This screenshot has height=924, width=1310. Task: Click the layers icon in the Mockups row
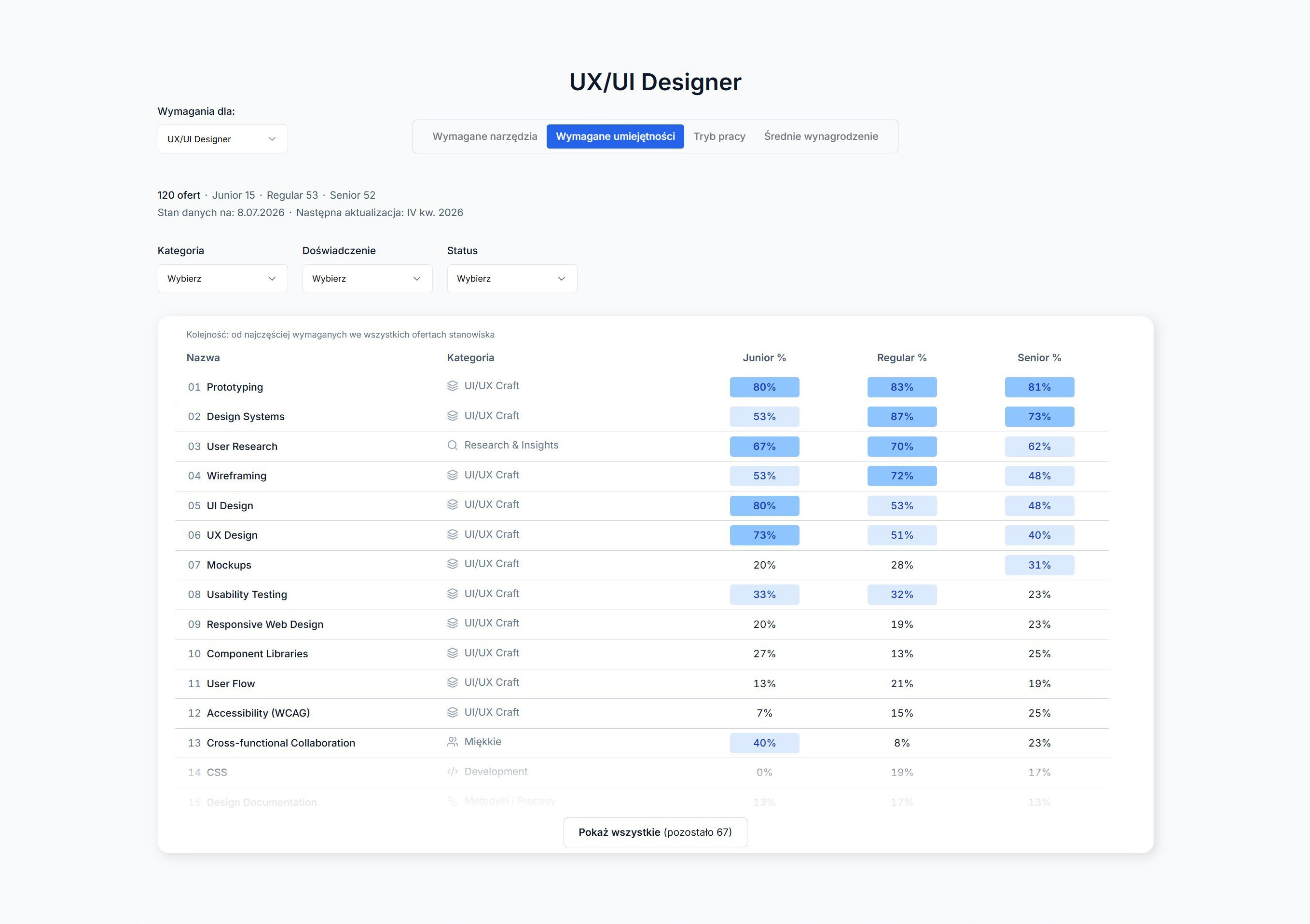tap(453, 564)
